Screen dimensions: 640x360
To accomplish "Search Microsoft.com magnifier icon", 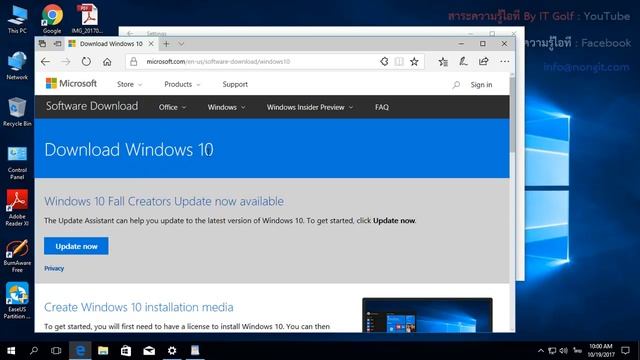I will (x=456, y=84).
